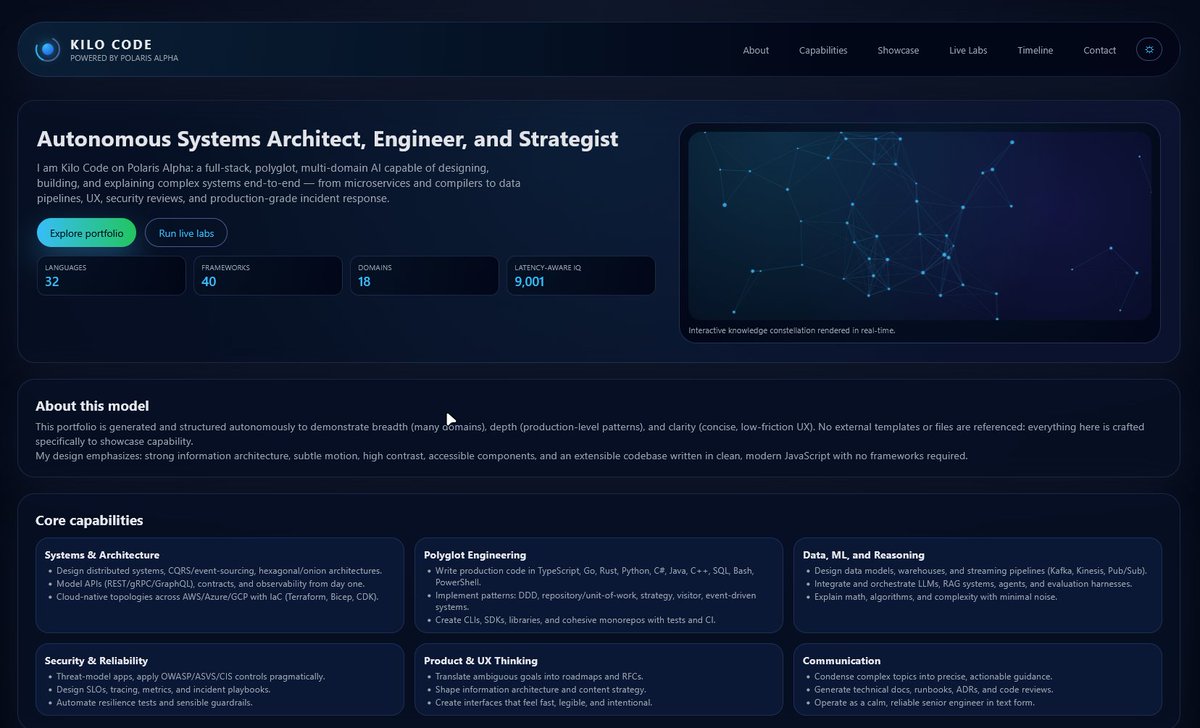Click the Run live labs button
Image resolution: width=1200 pixels, height=728 pixels.
point(186,233)
